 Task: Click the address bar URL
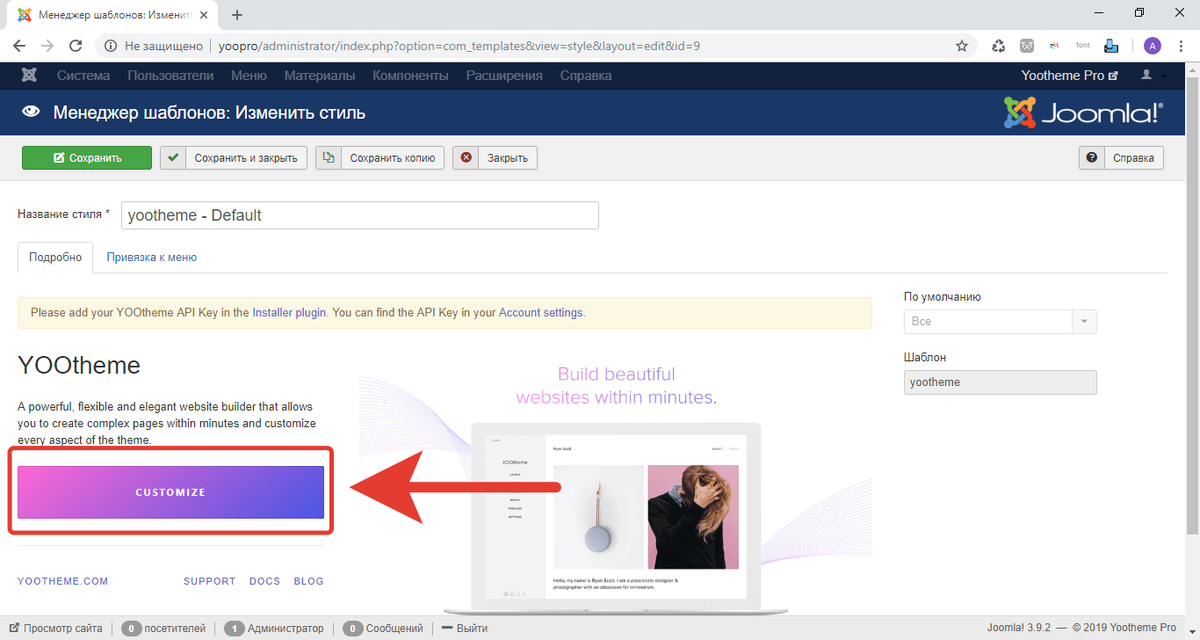[457, 46]
